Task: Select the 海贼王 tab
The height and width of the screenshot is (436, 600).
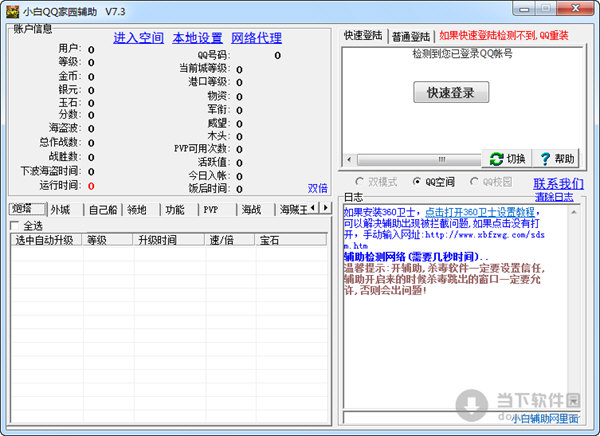Action: coord(293,210)
